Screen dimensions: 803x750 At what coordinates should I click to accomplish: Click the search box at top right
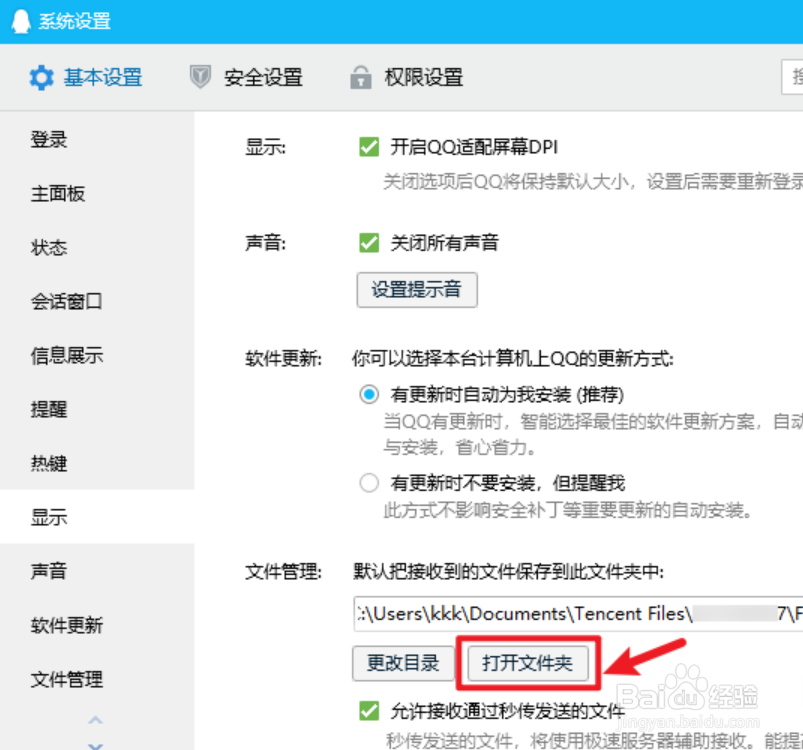[x=792, y=77]
